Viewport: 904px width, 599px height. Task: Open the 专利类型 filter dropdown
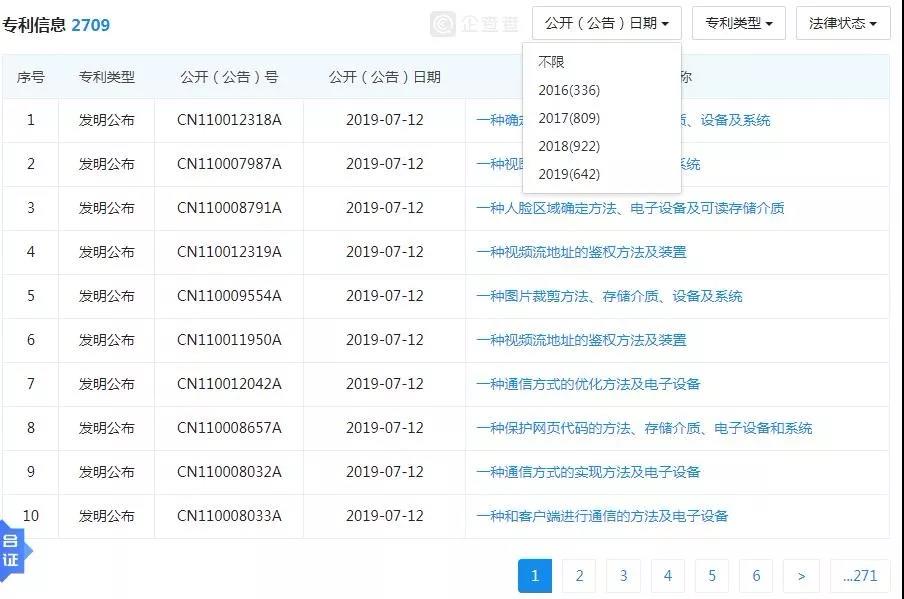(x=737, y=23)
